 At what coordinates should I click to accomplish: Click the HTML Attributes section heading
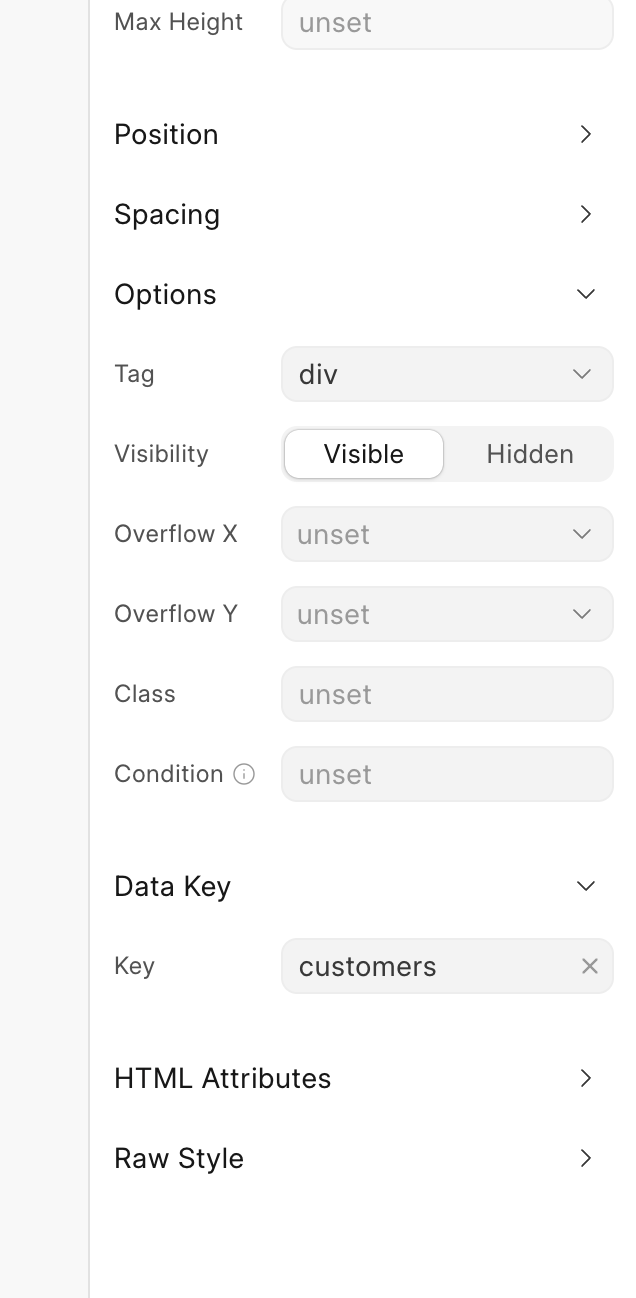[x=222, y=1078]
